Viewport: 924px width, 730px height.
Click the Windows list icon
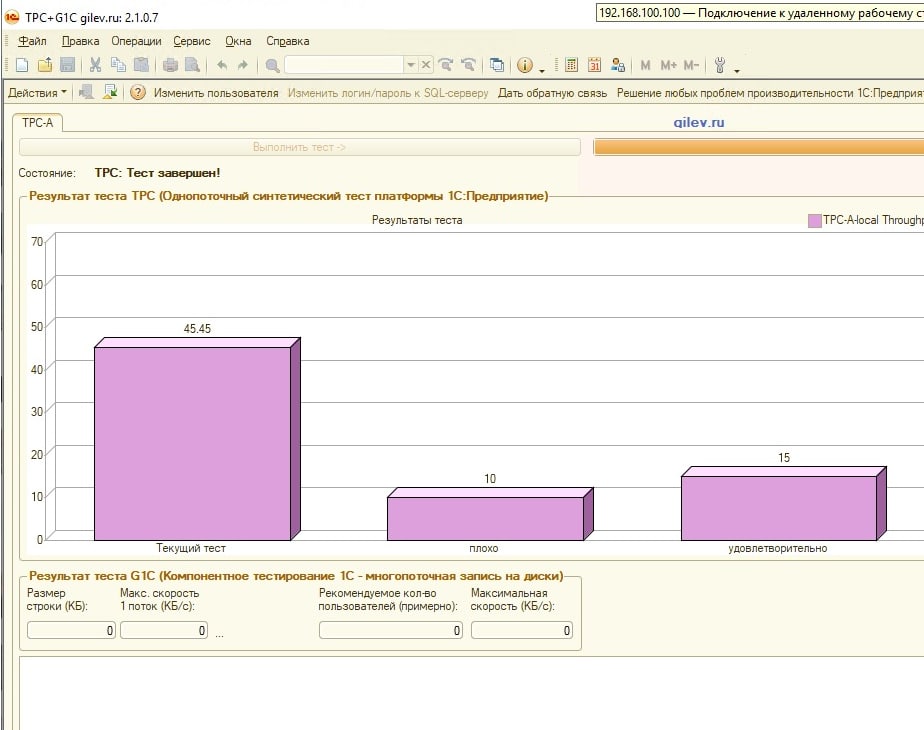tap(497, 65)
